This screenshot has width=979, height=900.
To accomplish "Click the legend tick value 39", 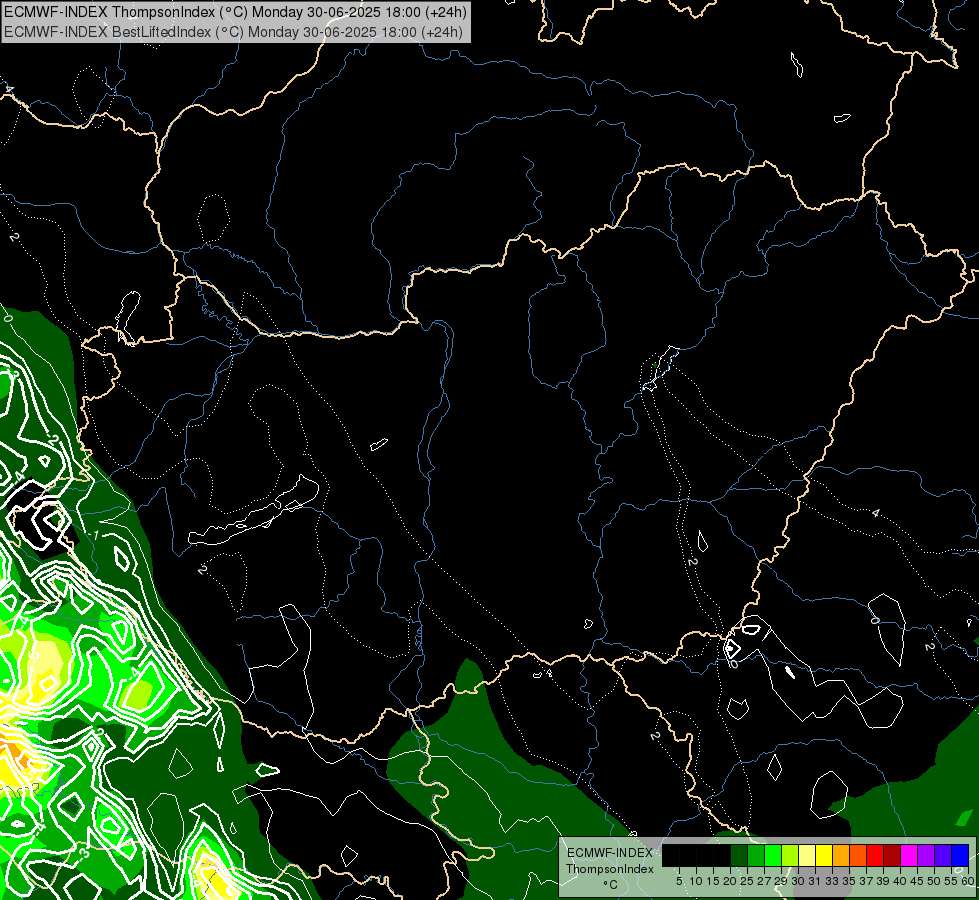I will (x=883, y=881).
